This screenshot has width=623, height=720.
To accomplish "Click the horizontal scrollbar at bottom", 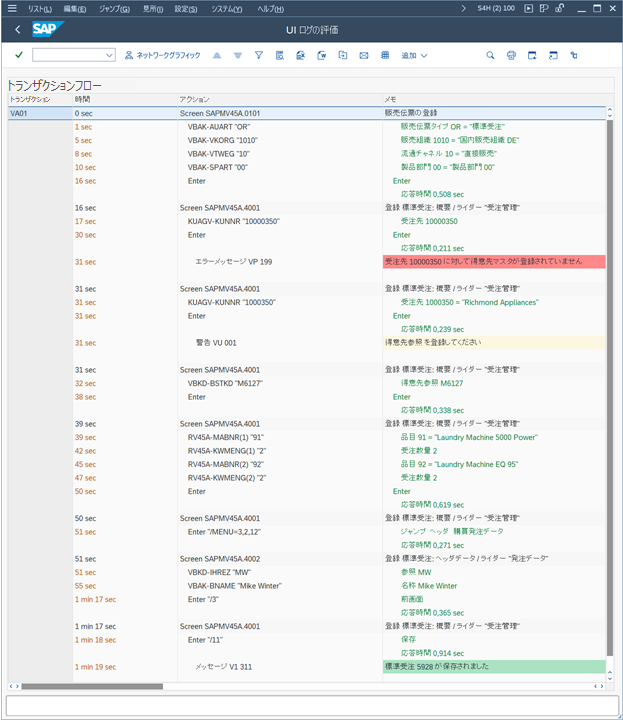I will [300, 687].
